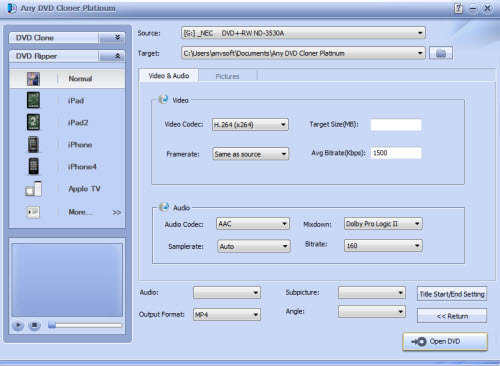
Task: Click the More... profile label
Action: pyautogui.click(x=81, y=212)
